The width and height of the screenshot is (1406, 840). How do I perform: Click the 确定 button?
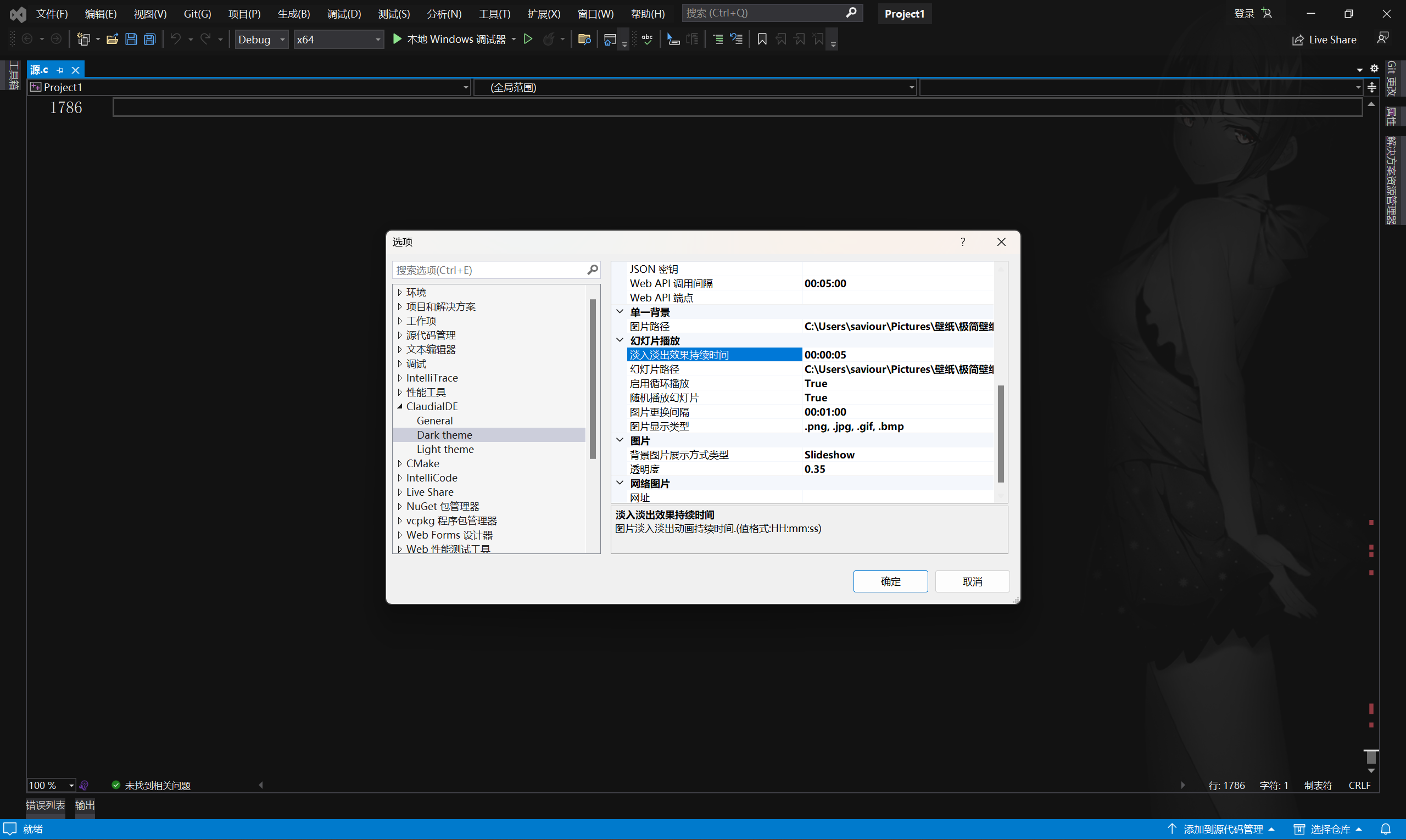point(890,581)
